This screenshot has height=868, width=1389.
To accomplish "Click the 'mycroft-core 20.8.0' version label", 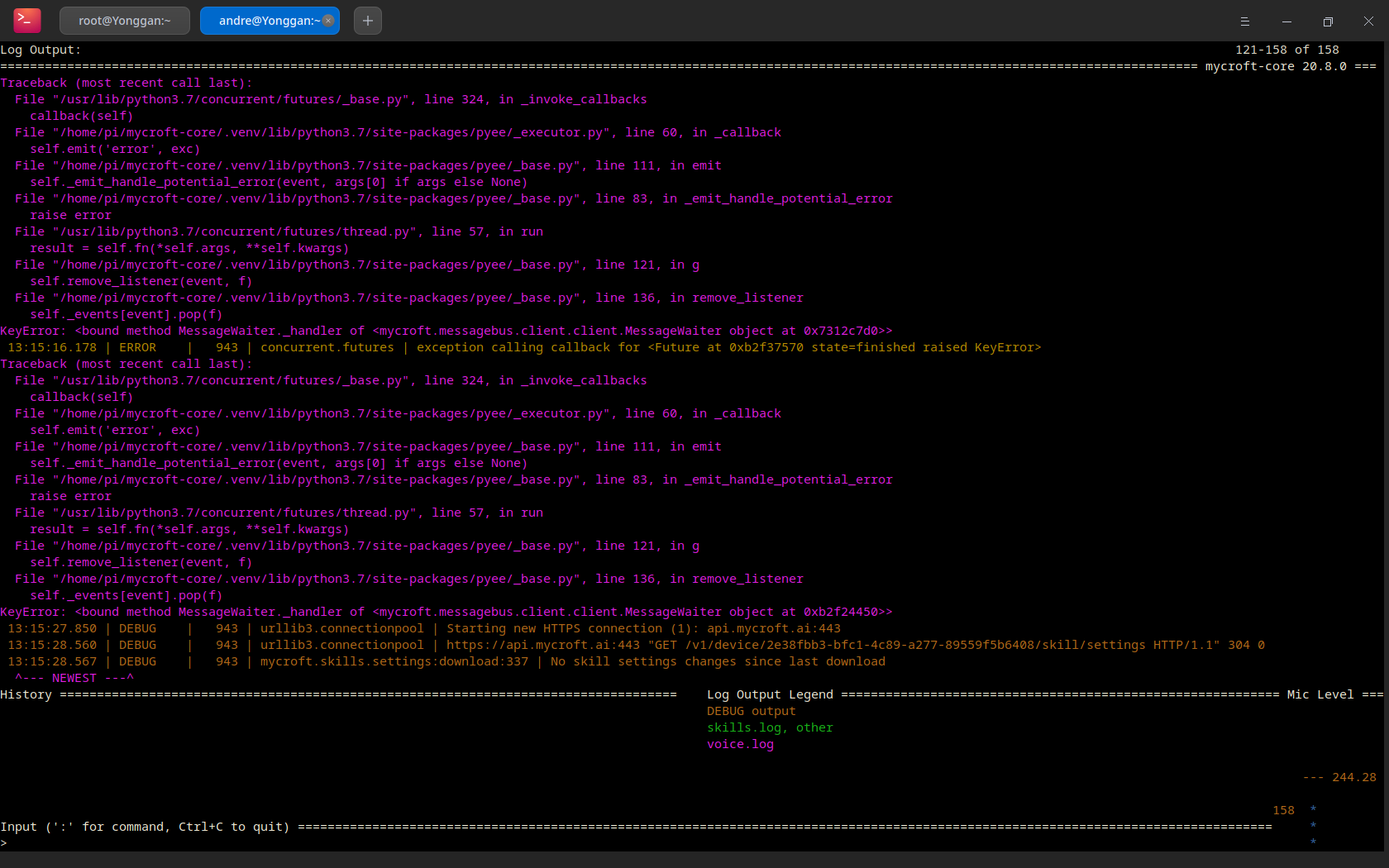I will [1276, 66].
